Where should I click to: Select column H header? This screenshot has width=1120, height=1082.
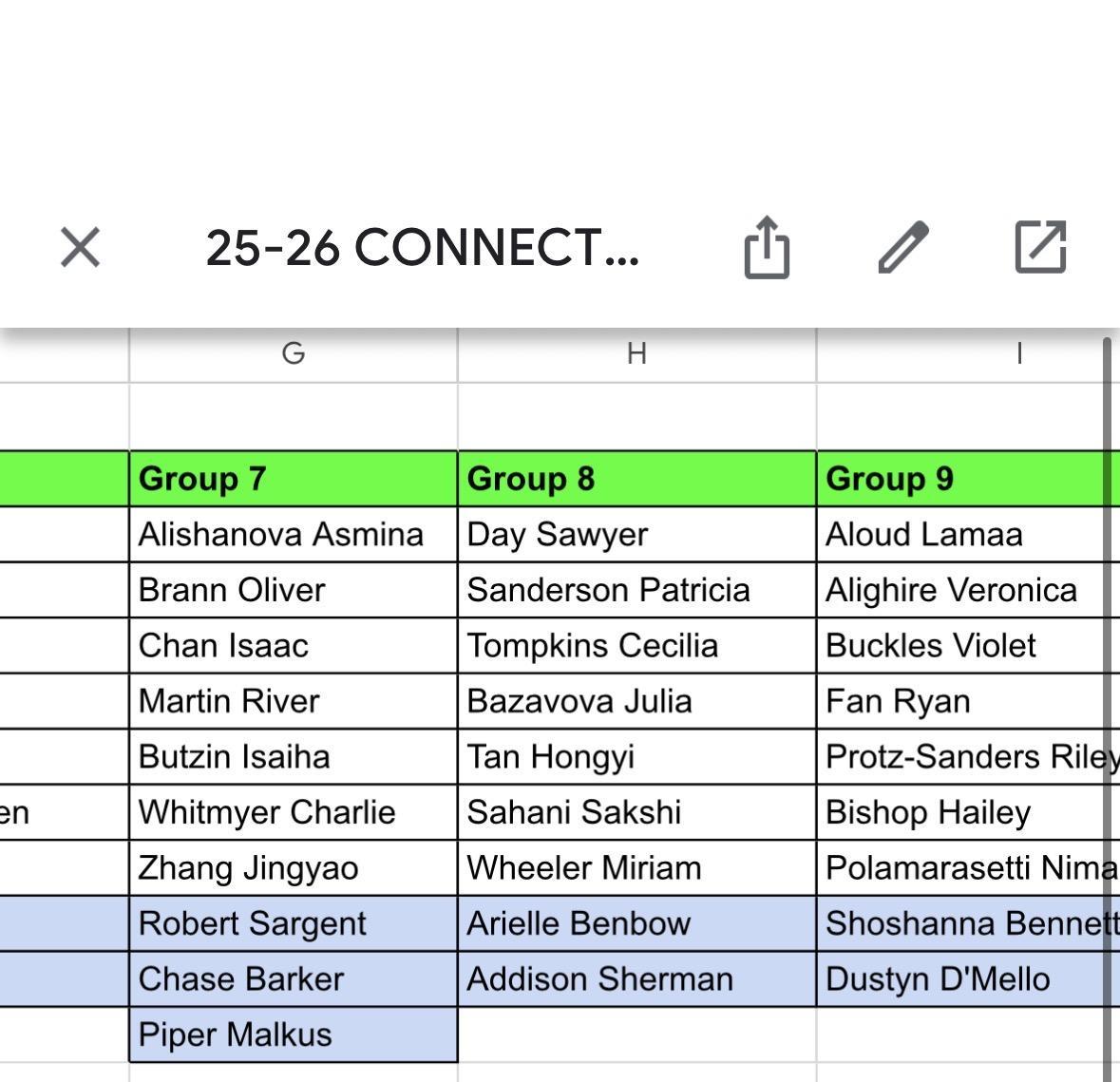(636, 354)
